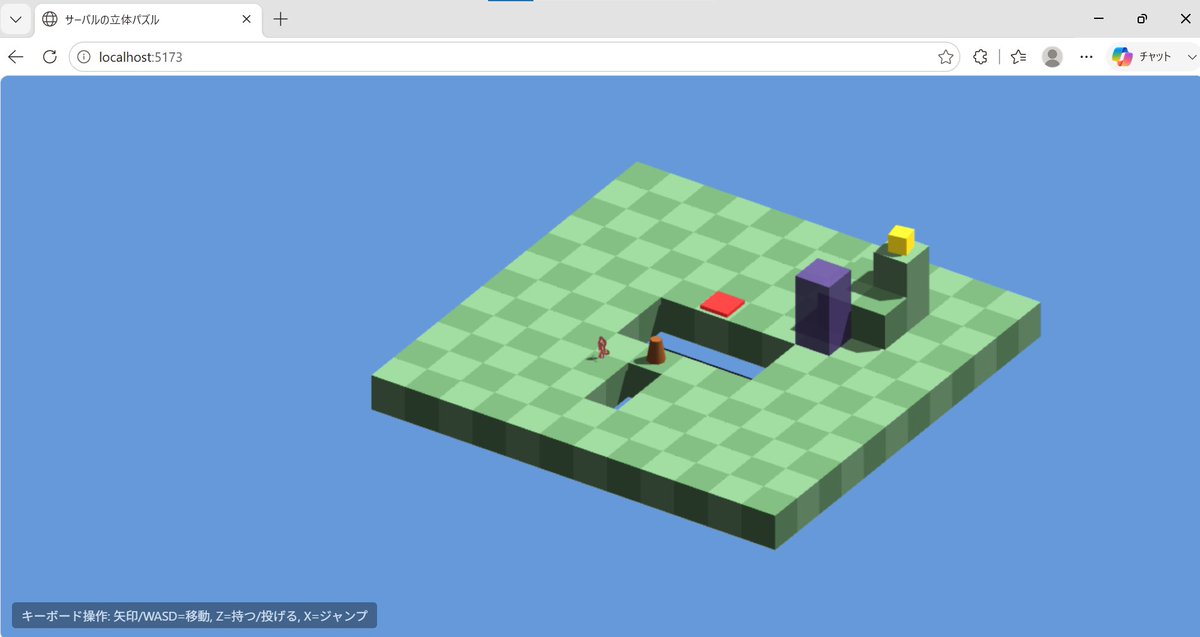The height and width of the screenshot is (637, 1200).
Task: Open the favorites list icon
Action: coord(1018,57)
